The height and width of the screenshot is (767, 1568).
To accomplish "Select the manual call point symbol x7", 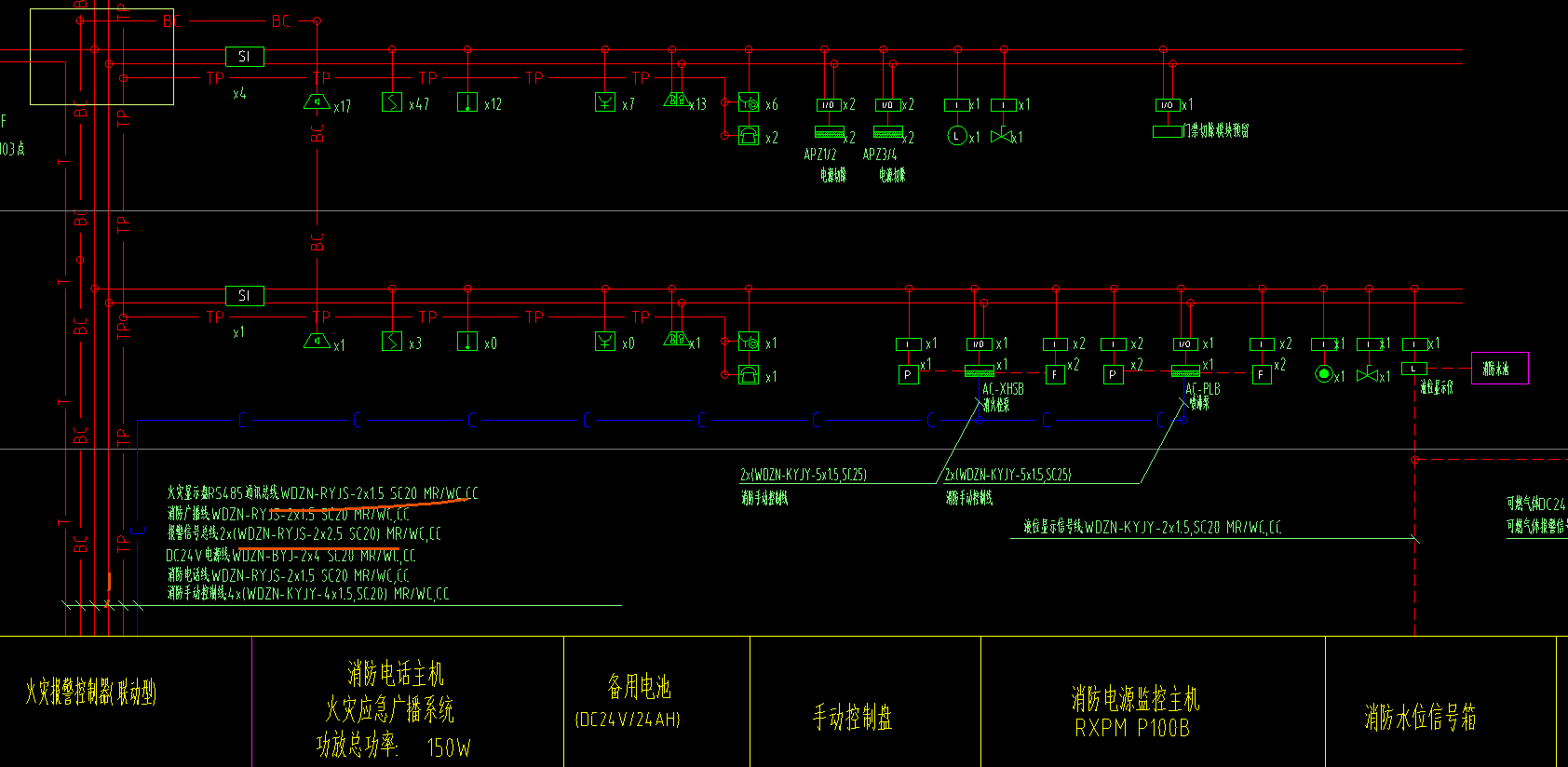I will 605,102.
